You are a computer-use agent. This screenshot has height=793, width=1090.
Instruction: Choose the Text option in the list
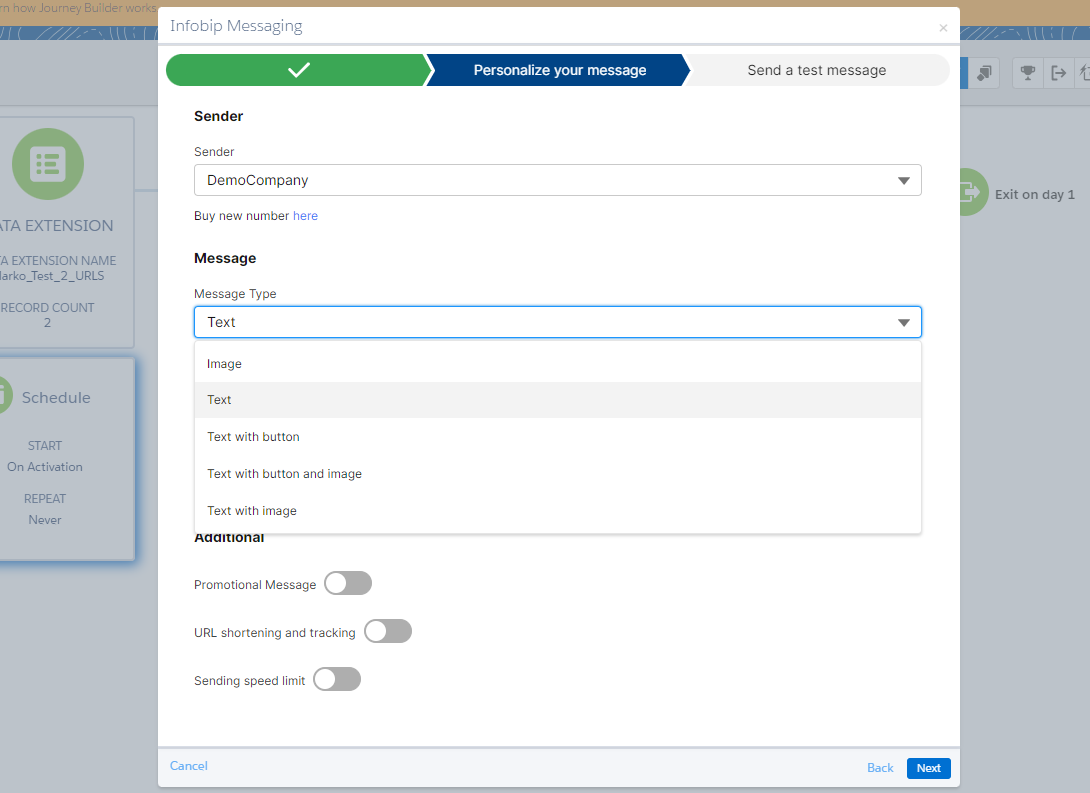pos(558,400)
